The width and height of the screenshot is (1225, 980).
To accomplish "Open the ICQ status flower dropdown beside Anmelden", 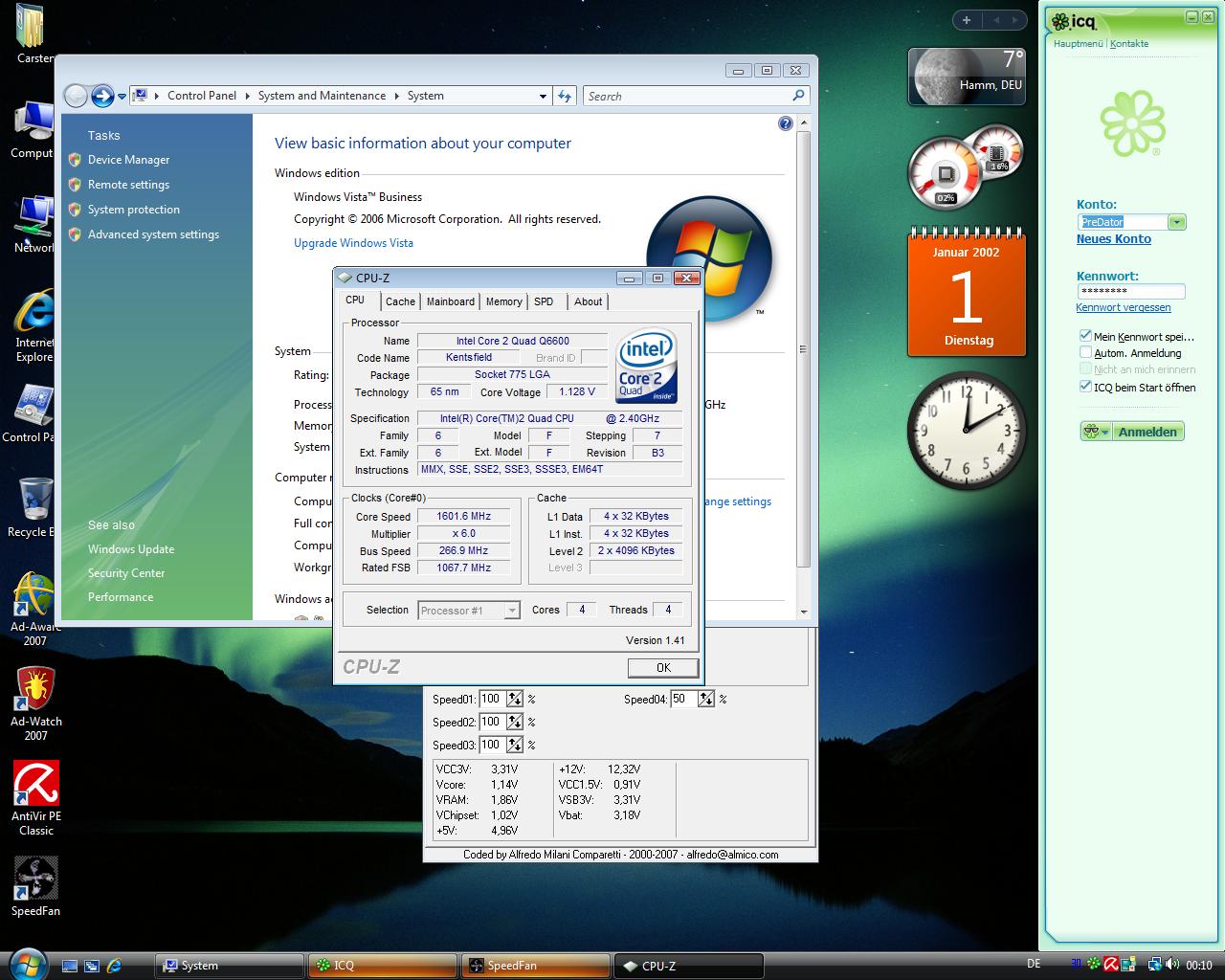I will tap(1096, 432).
